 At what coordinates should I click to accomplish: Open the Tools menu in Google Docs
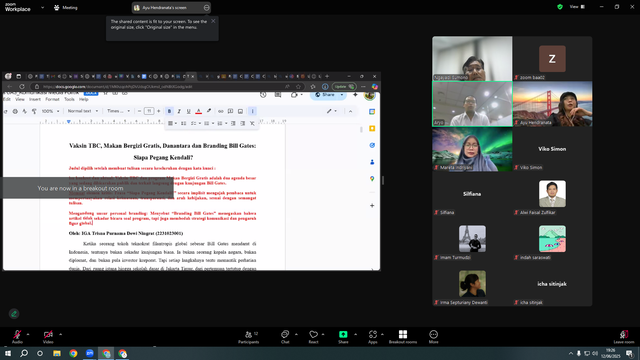pos(69,99)
